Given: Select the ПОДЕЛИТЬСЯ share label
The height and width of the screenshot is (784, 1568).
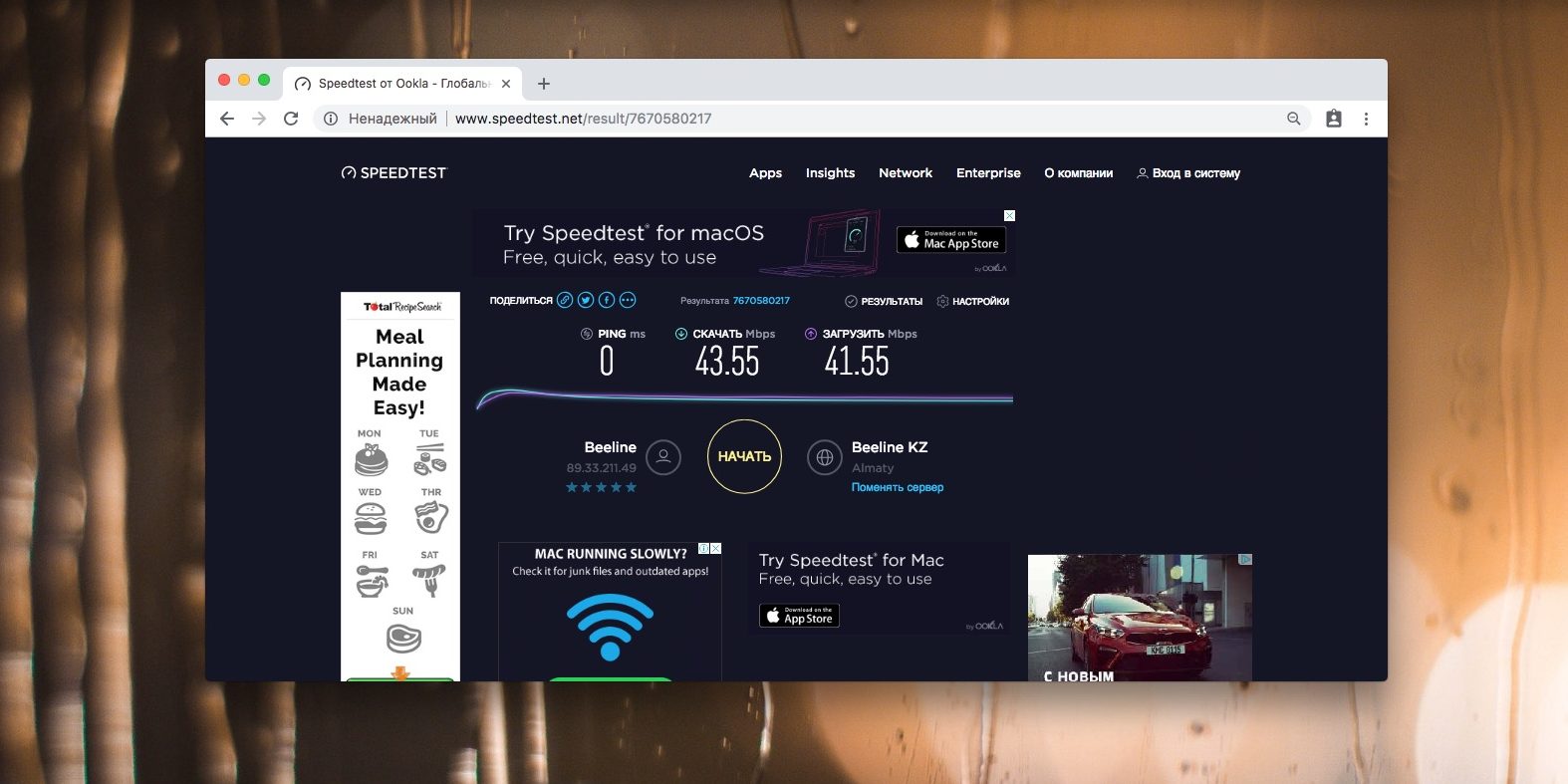Looking at the screenshot, I should coord(521,300).
